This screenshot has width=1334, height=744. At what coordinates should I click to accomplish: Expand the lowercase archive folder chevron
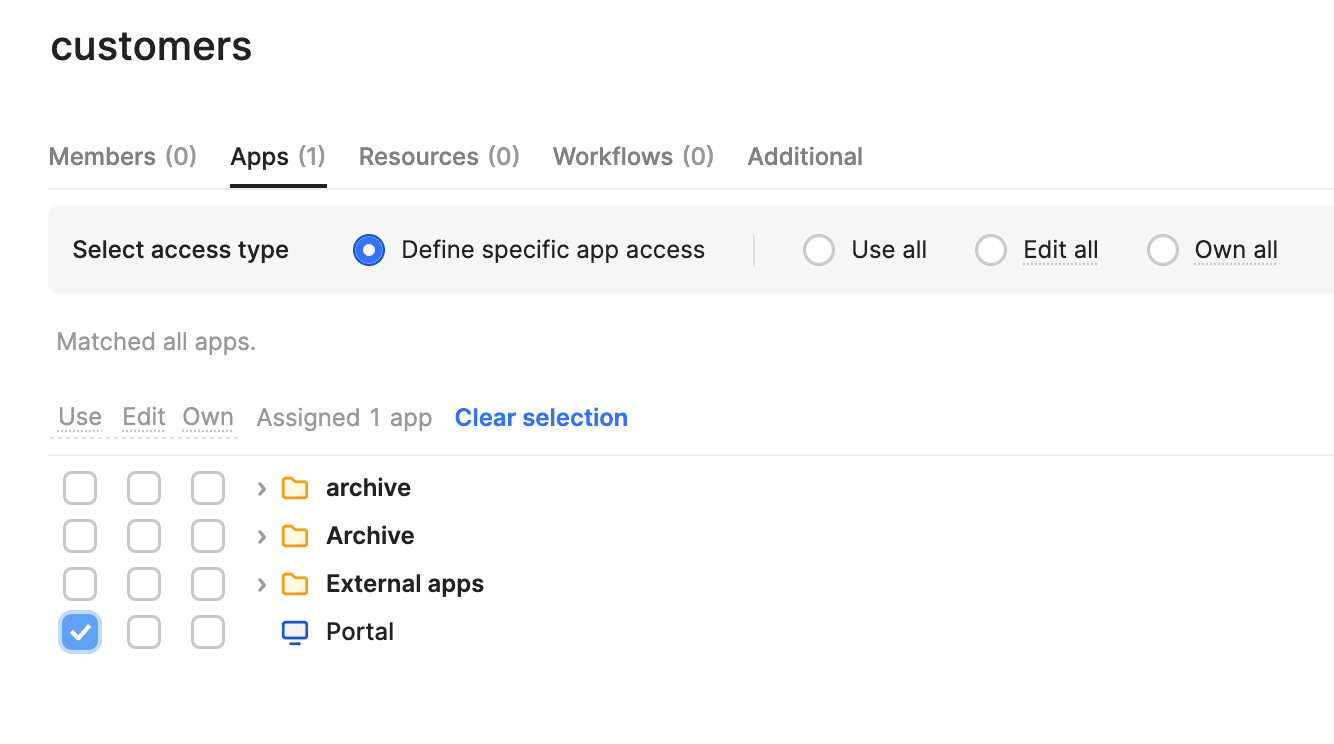pos(262,488)
